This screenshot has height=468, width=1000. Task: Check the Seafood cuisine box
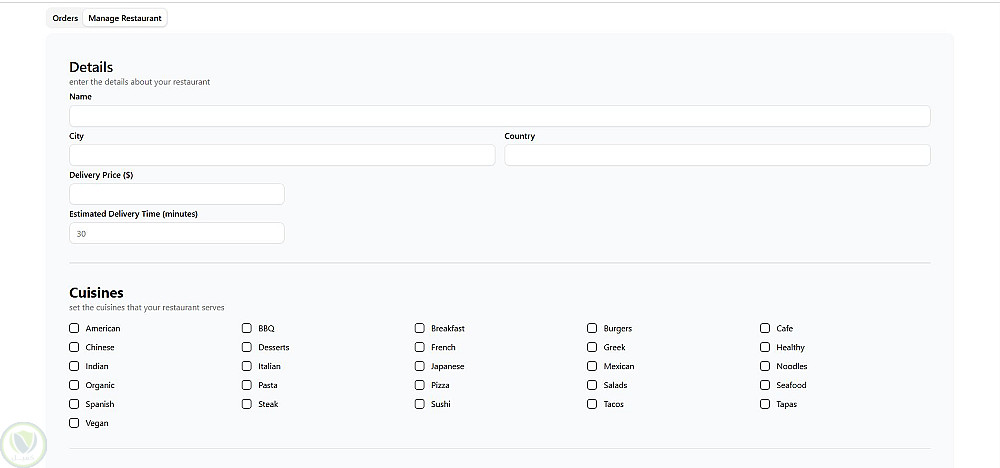pos(765,385)
